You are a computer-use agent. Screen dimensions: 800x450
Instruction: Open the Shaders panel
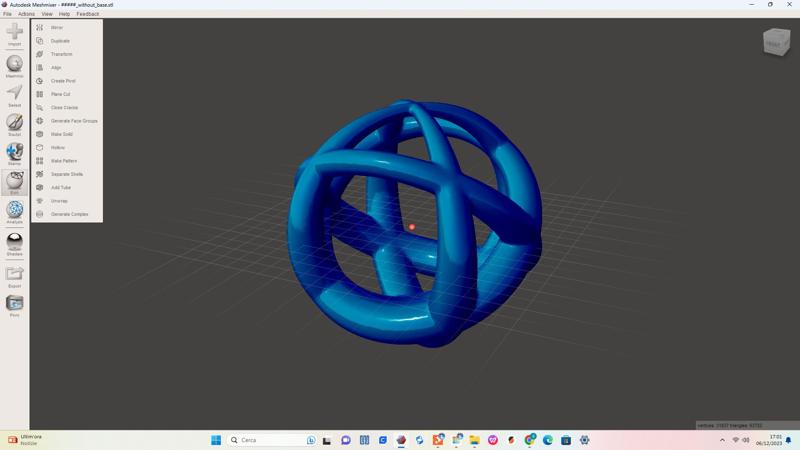pyautogui.click(x=14, y=244)
